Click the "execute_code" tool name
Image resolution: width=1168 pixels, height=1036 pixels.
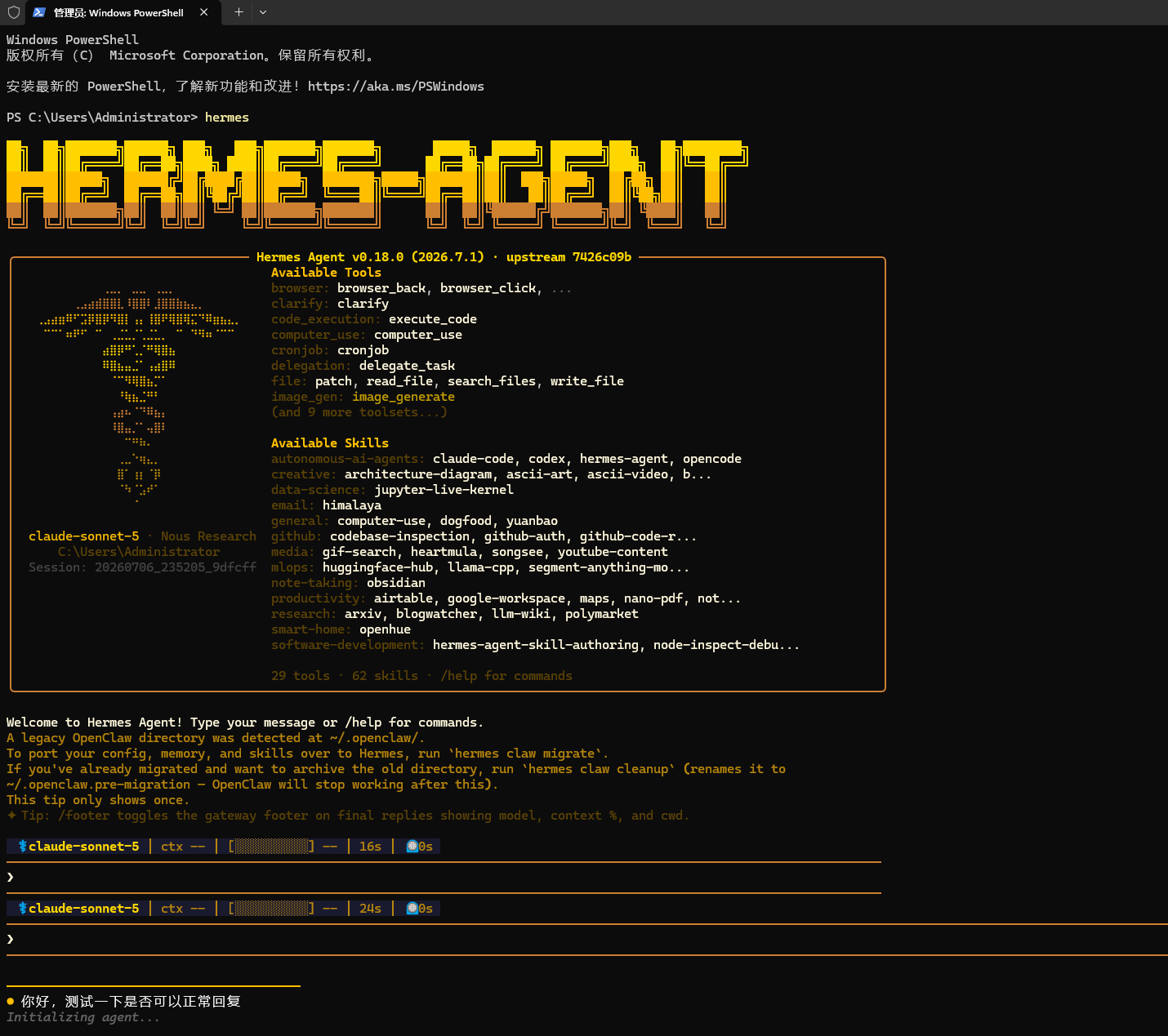click(433, 319)
